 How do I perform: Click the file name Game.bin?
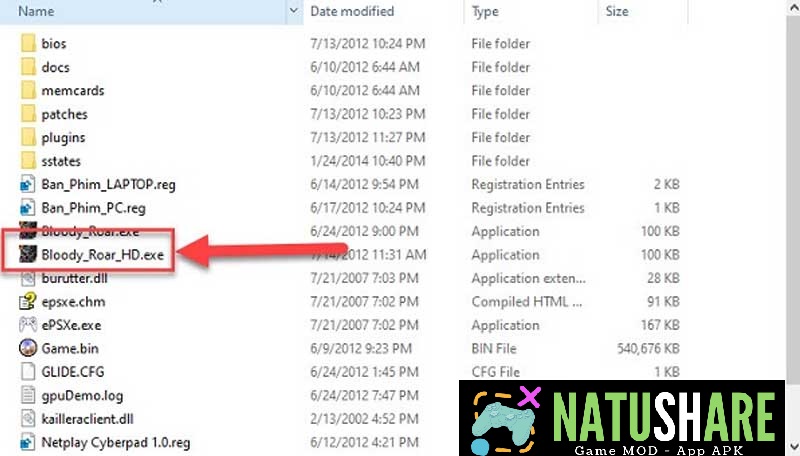(x=70, y=348)
